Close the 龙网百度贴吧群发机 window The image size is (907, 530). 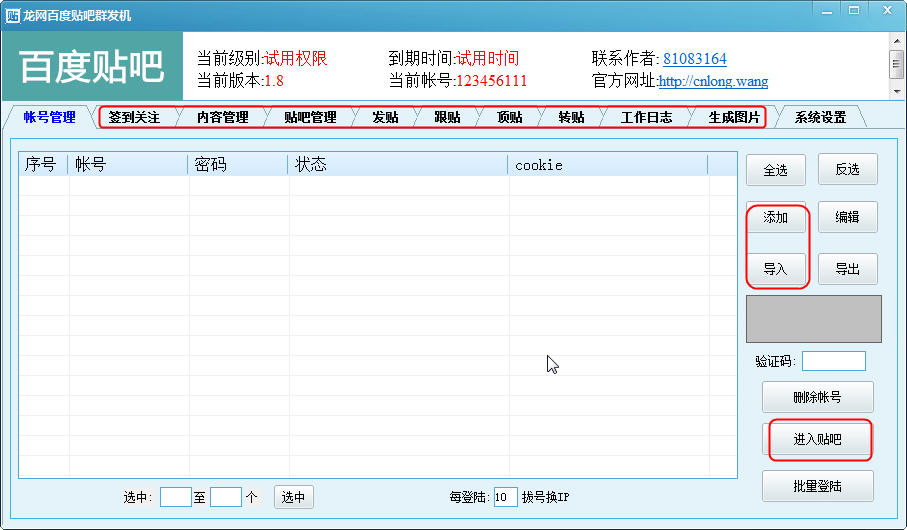pos(887,11)
